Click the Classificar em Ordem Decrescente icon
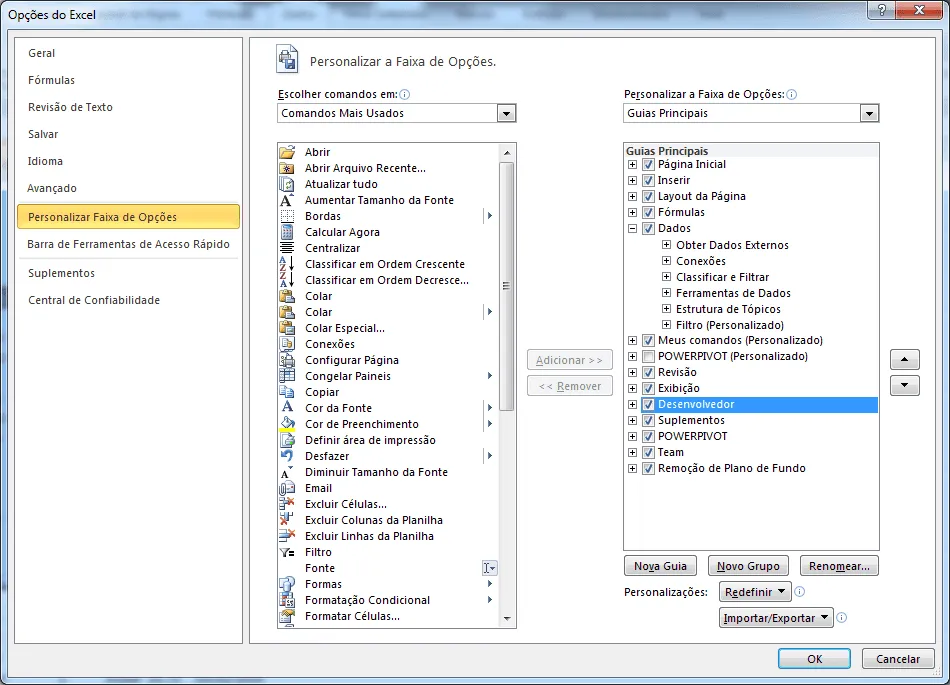Image resolution: width=950 pixels, height=685 pixels. click(287, 280)
